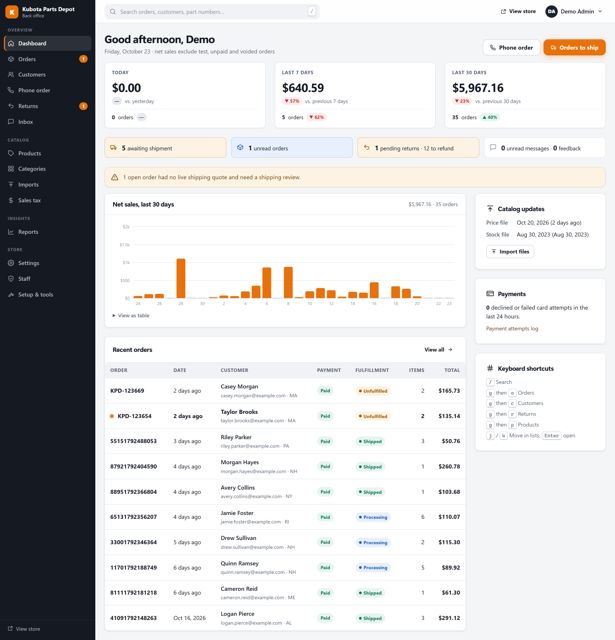Click the chat bubble icon on unread messages tile
The width and height of the screenshot is (615, 640).
pos(493,147)
